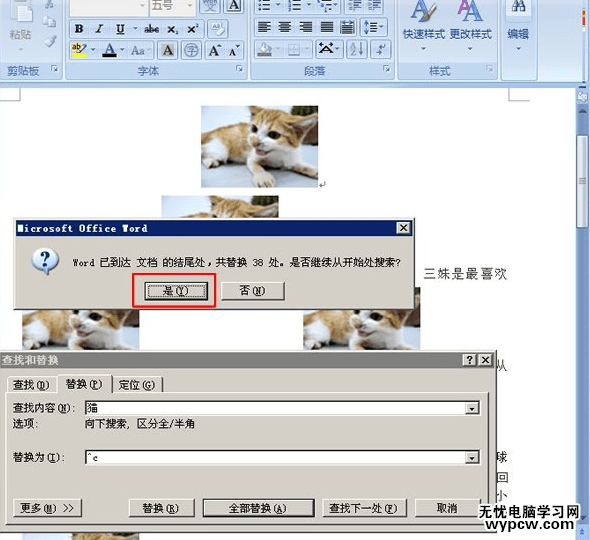Click No (否) in Word message box
590x540 pixels.
(x=252, y=291)
